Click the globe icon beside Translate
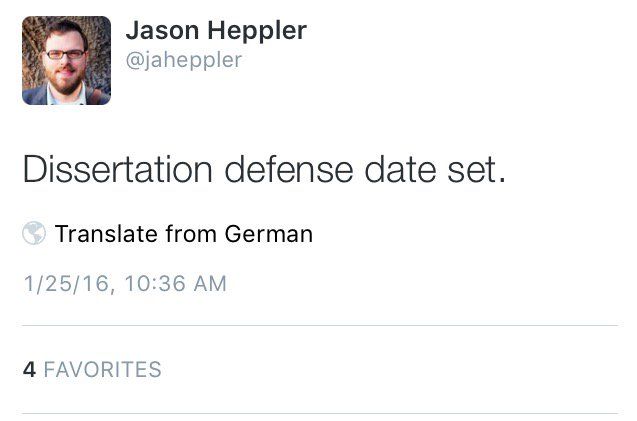The width and height of the screenshot is (637, 421). click(34, 234)
